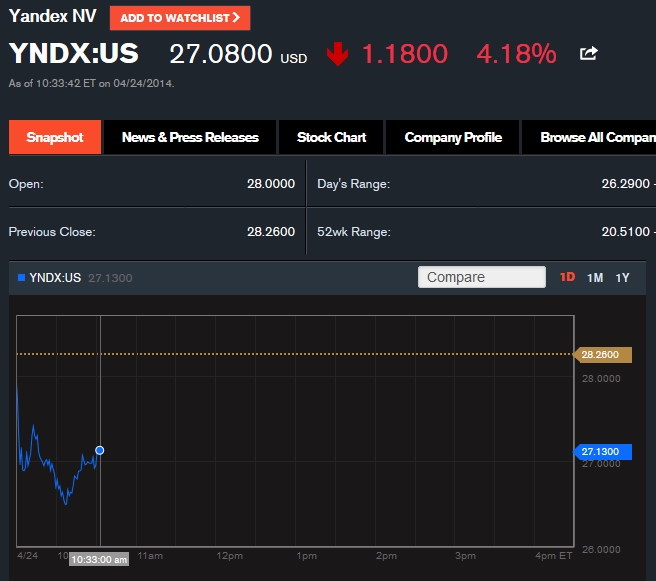This screenshot has height=581, width=656.
Task: View the Company Profile tab
Action: [453, 138]
